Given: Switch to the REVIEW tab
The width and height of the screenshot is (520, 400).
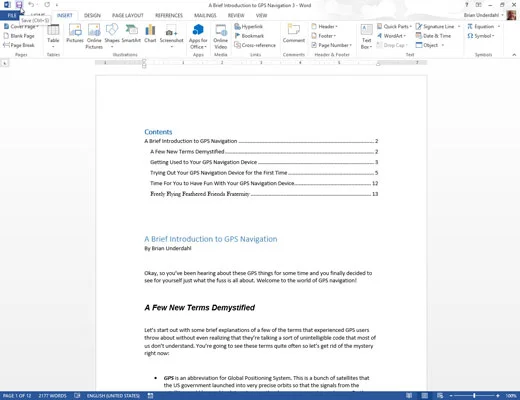Looking at the screenshot, I should 236,15.
